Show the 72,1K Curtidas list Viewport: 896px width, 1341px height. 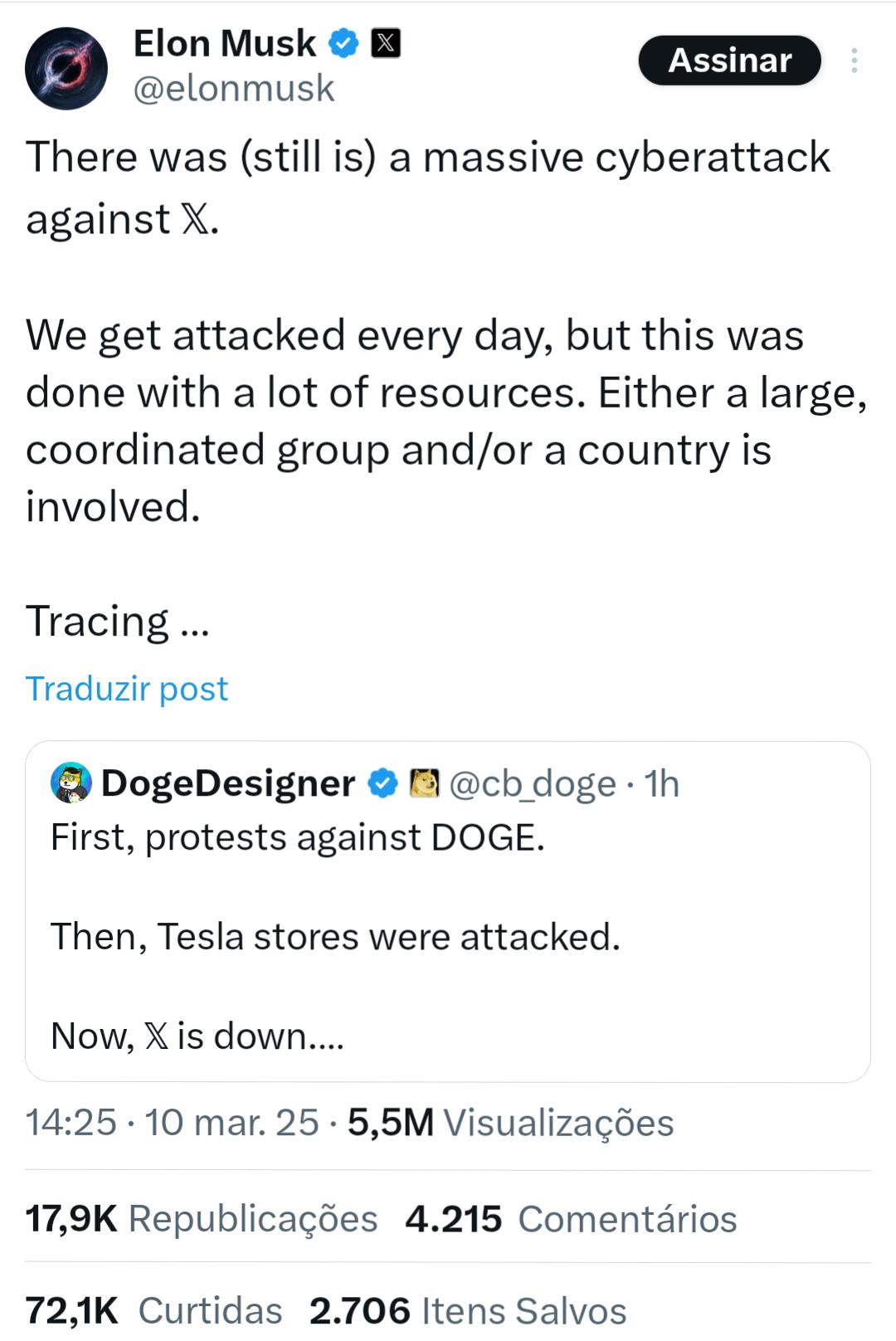tap(154, 1310)
